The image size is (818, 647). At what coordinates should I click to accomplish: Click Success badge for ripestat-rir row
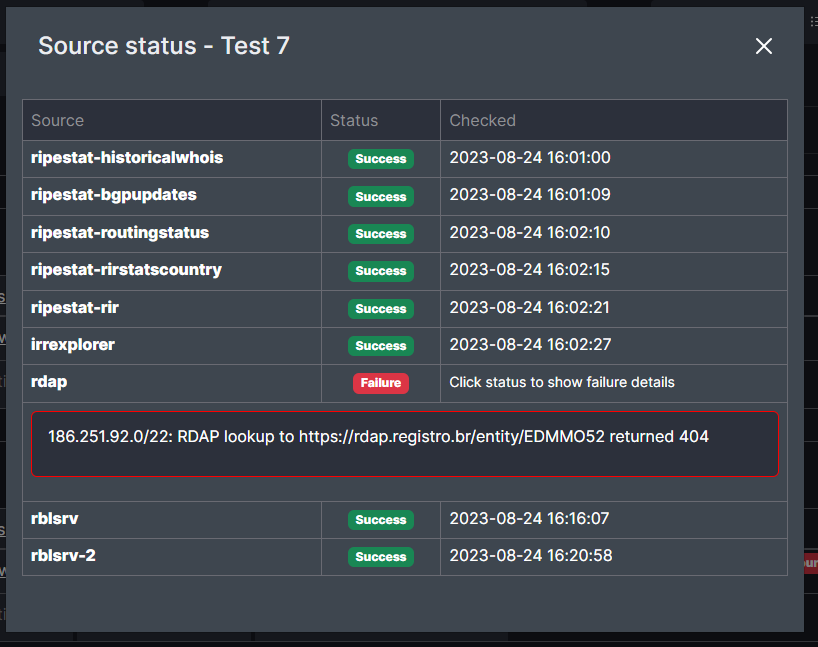coord(380,309)
